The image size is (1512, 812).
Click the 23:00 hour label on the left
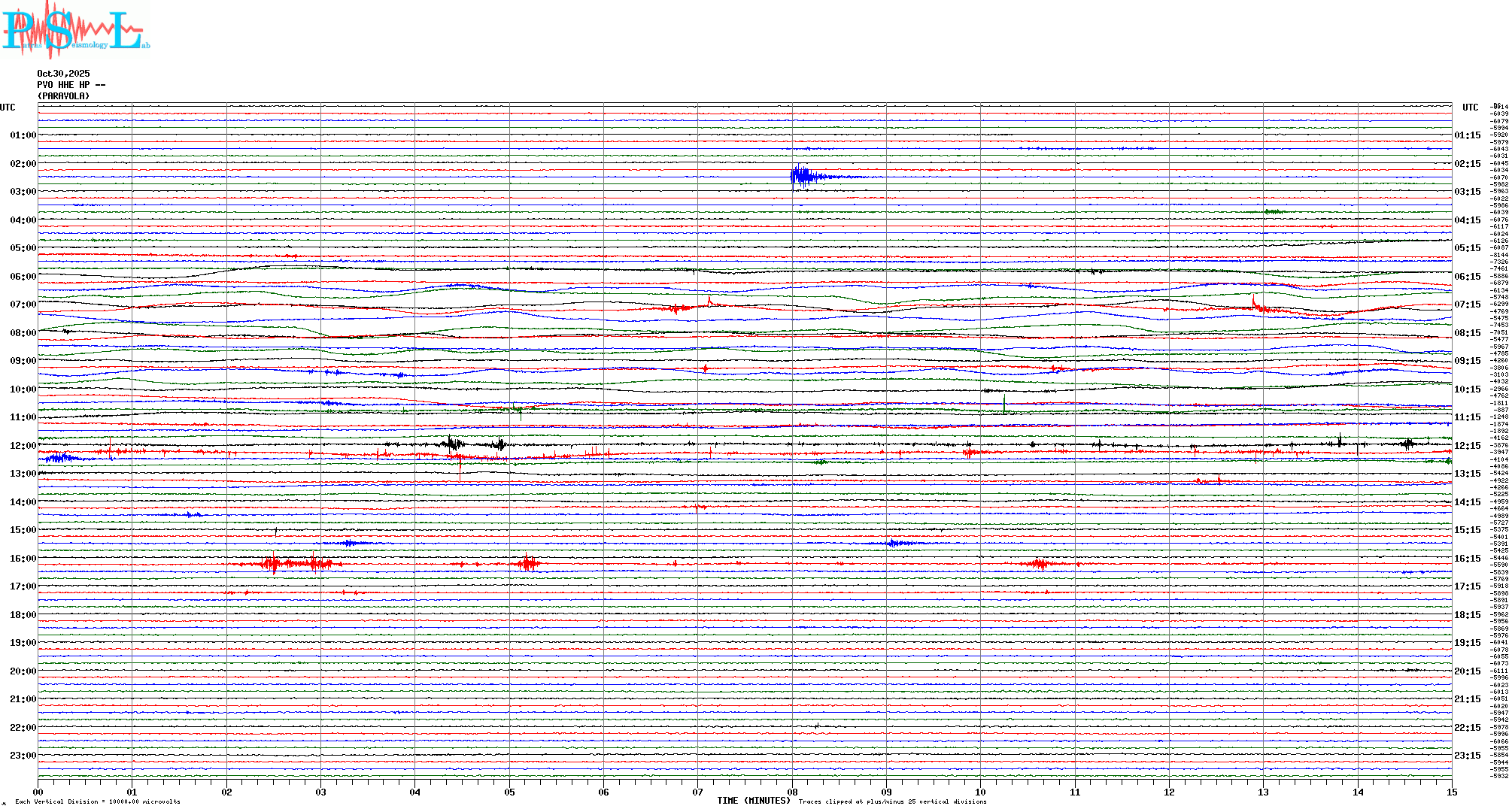23,756
